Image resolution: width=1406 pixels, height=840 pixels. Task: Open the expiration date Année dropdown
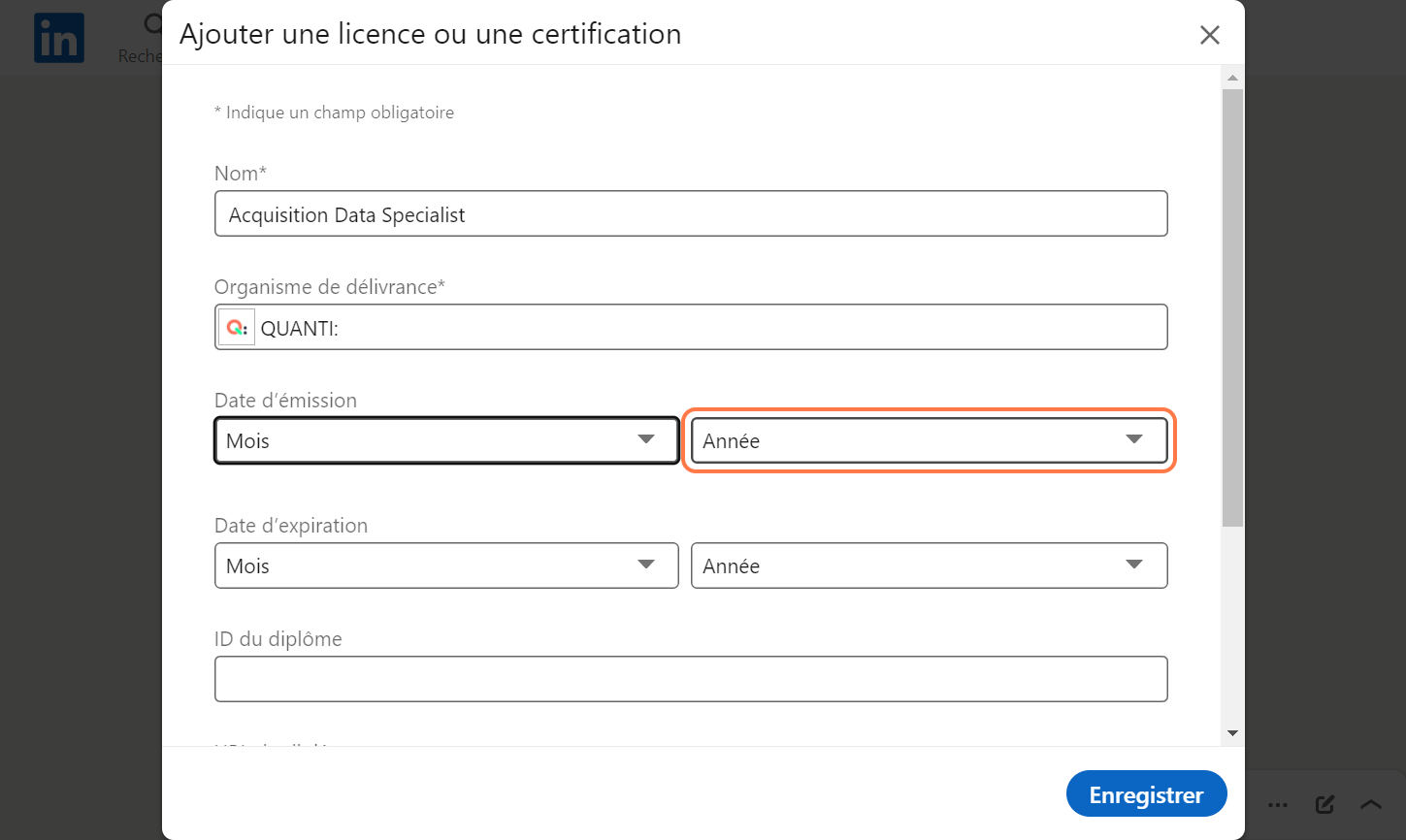(929, 565)
